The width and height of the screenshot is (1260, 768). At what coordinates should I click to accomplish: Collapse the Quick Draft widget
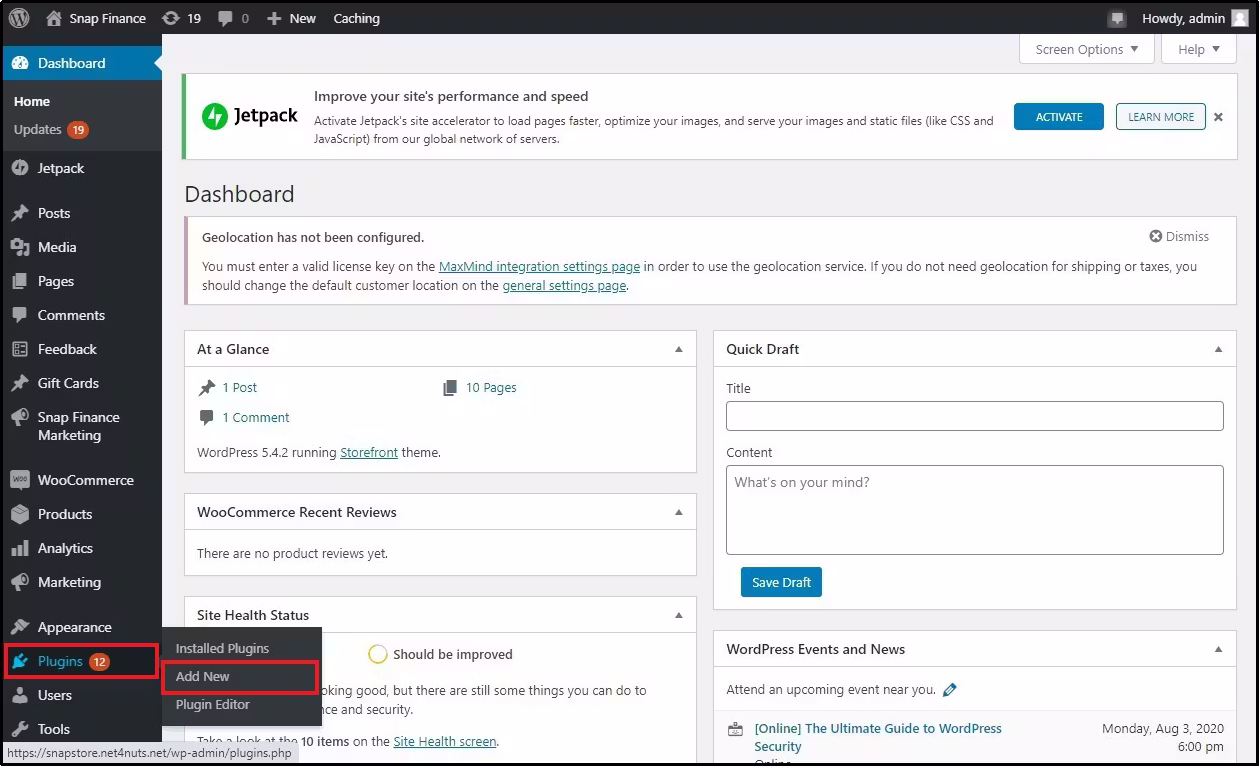(1218, 349)
